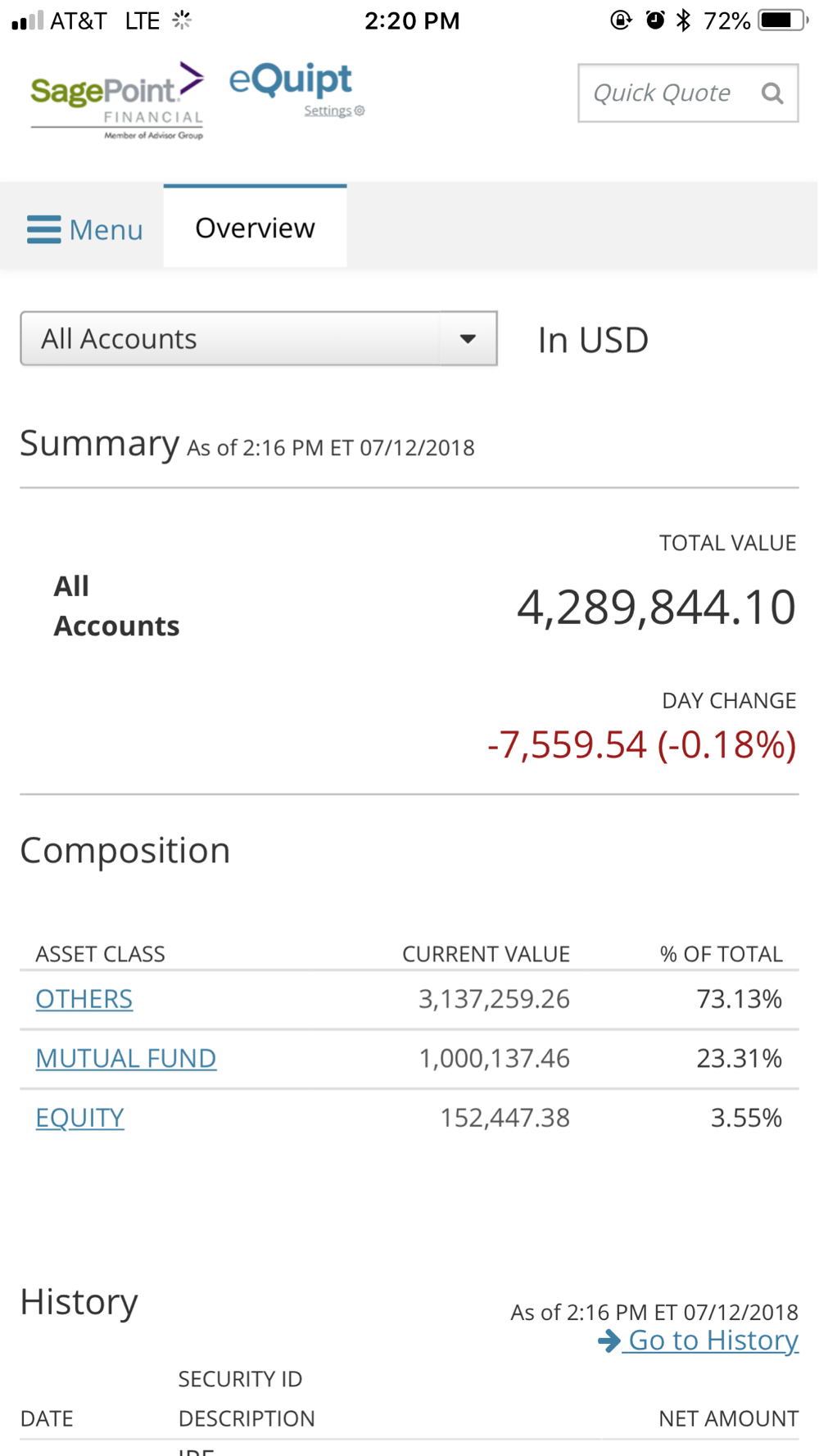The width and height of the screenshot is (819, 1456).
Task: Tap the cellular signal bars icon
Action: pyautogui.click(x=27, y=20)
